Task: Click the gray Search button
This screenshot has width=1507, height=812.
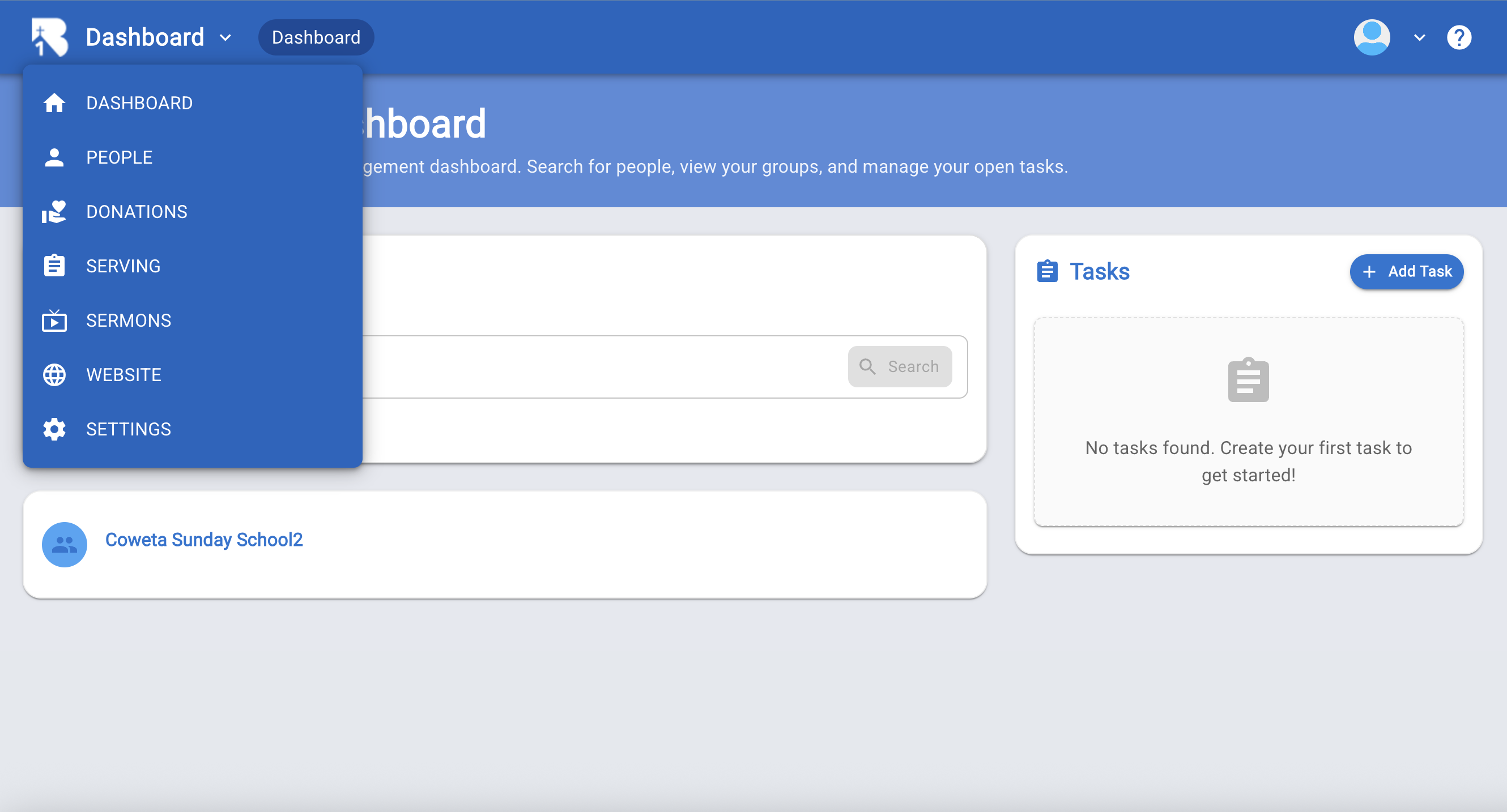Action: [x=899, y=366]
